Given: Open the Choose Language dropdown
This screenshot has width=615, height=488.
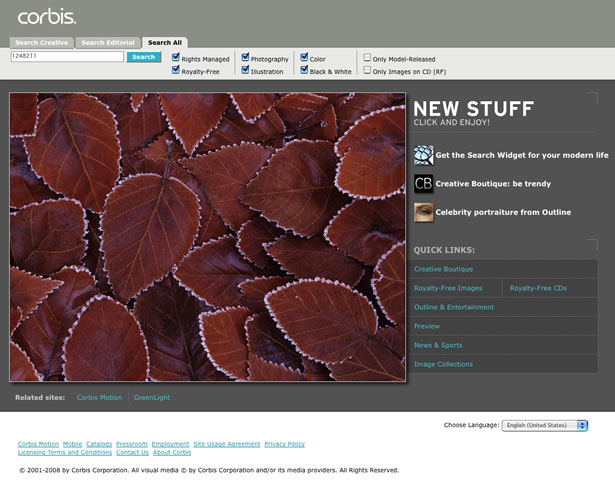Looking at the screenshot, I should coord(545,425).
